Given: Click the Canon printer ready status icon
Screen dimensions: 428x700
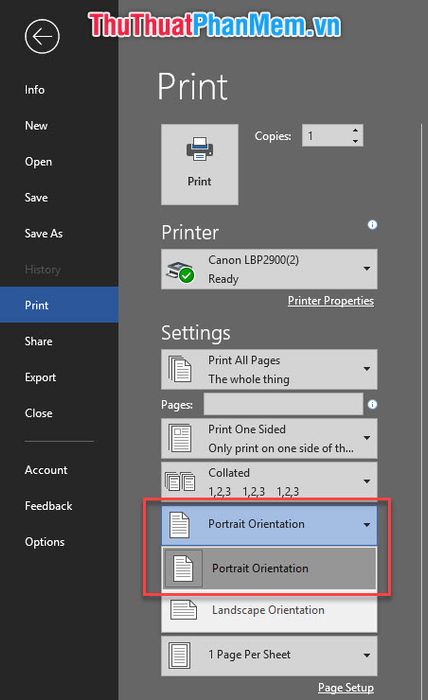Looking at the screenshot, I should (180, 271).
